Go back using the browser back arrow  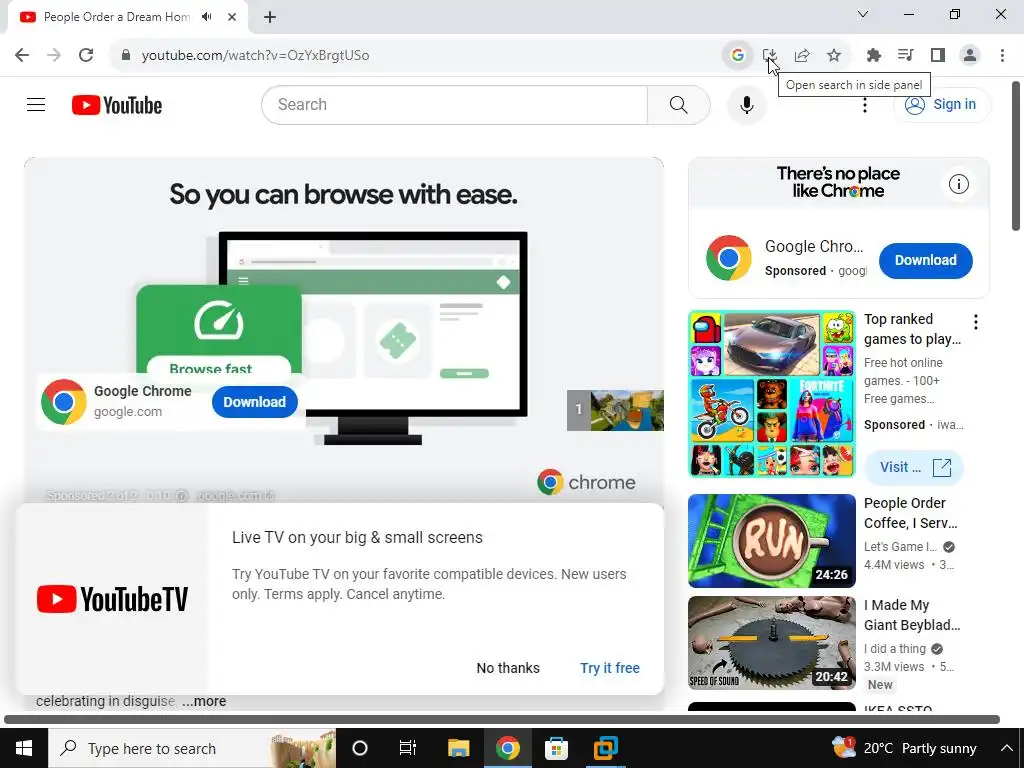point(22,55)
